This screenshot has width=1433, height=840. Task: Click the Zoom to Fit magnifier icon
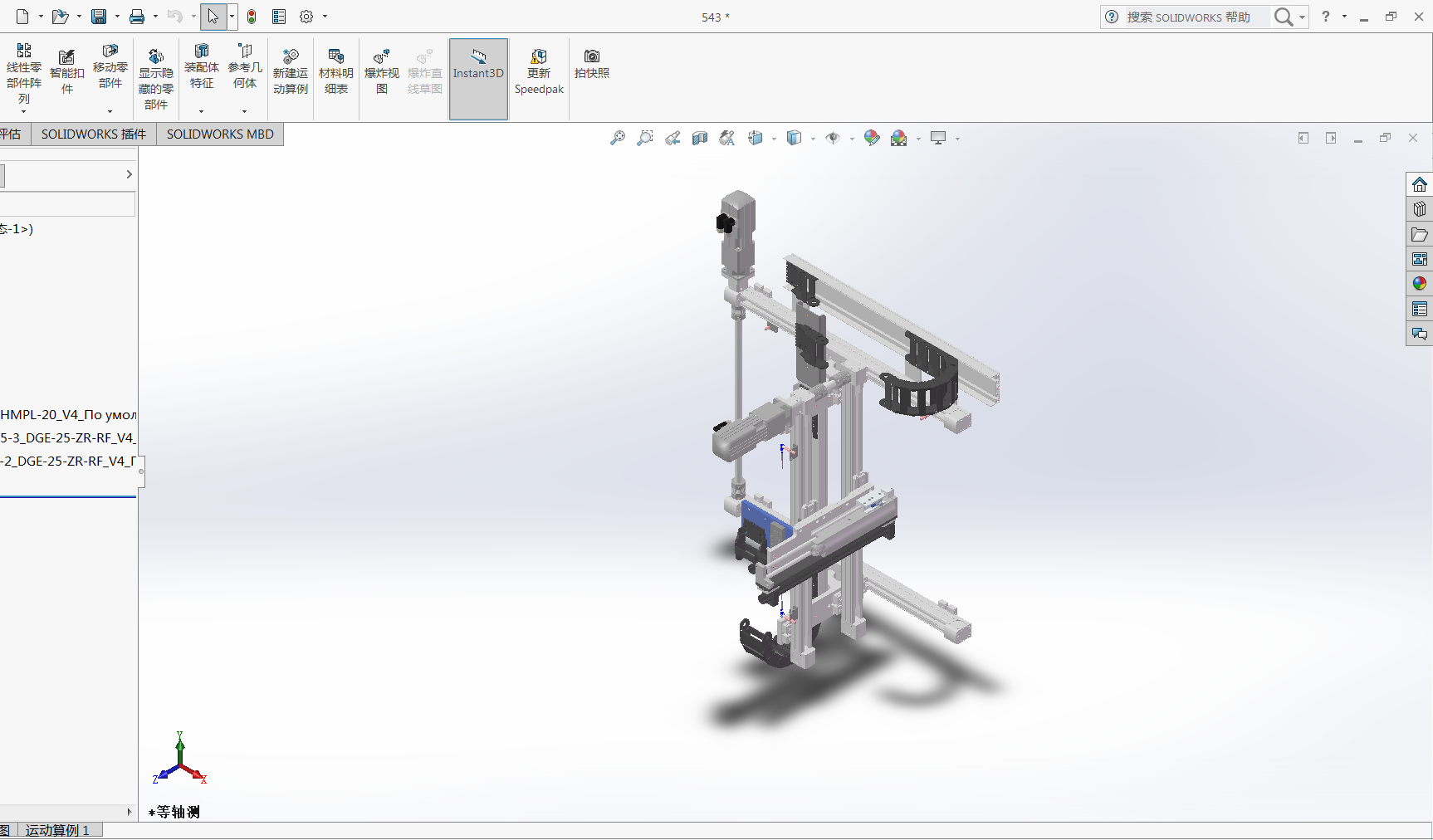tap(618, 139)
